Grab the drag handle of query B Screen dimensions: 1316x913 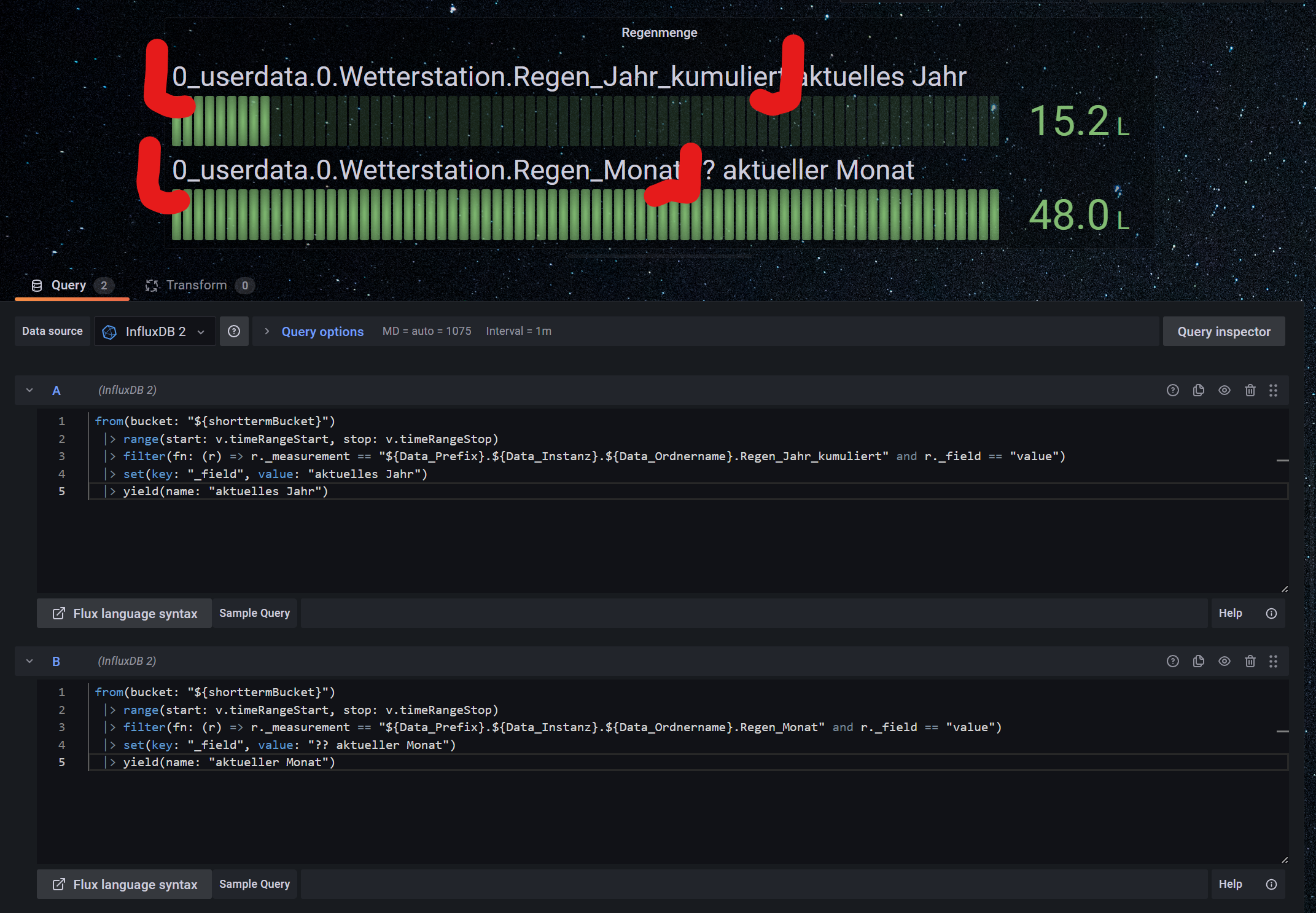coord(1273,661)
